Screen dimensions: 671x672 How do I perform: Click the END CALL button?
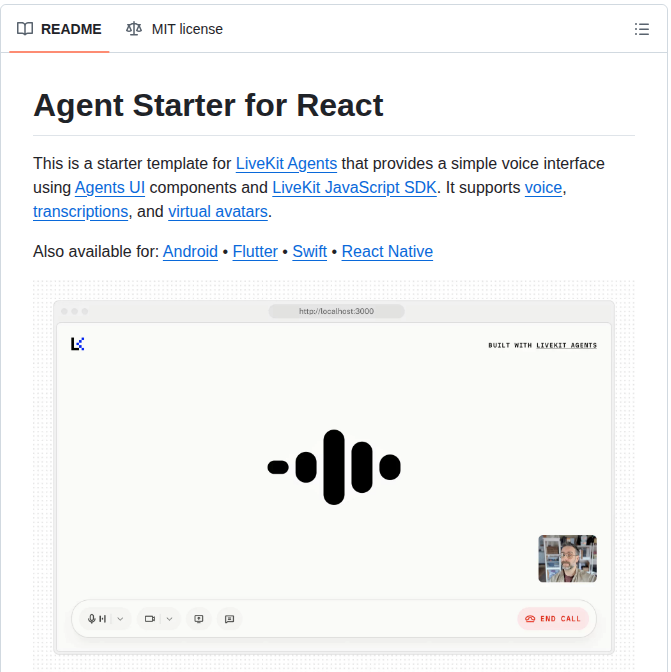tap(553, 619)
